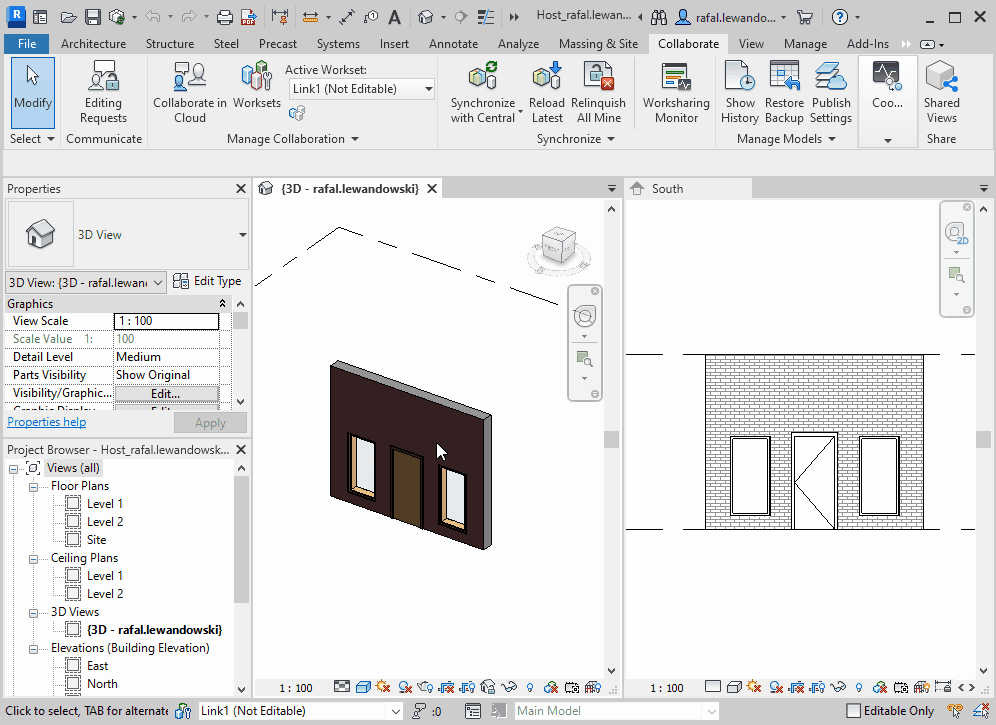Open the Properties help link
Image resolution: width=996 pixels, height=725 pixels.
pos(46,423)
